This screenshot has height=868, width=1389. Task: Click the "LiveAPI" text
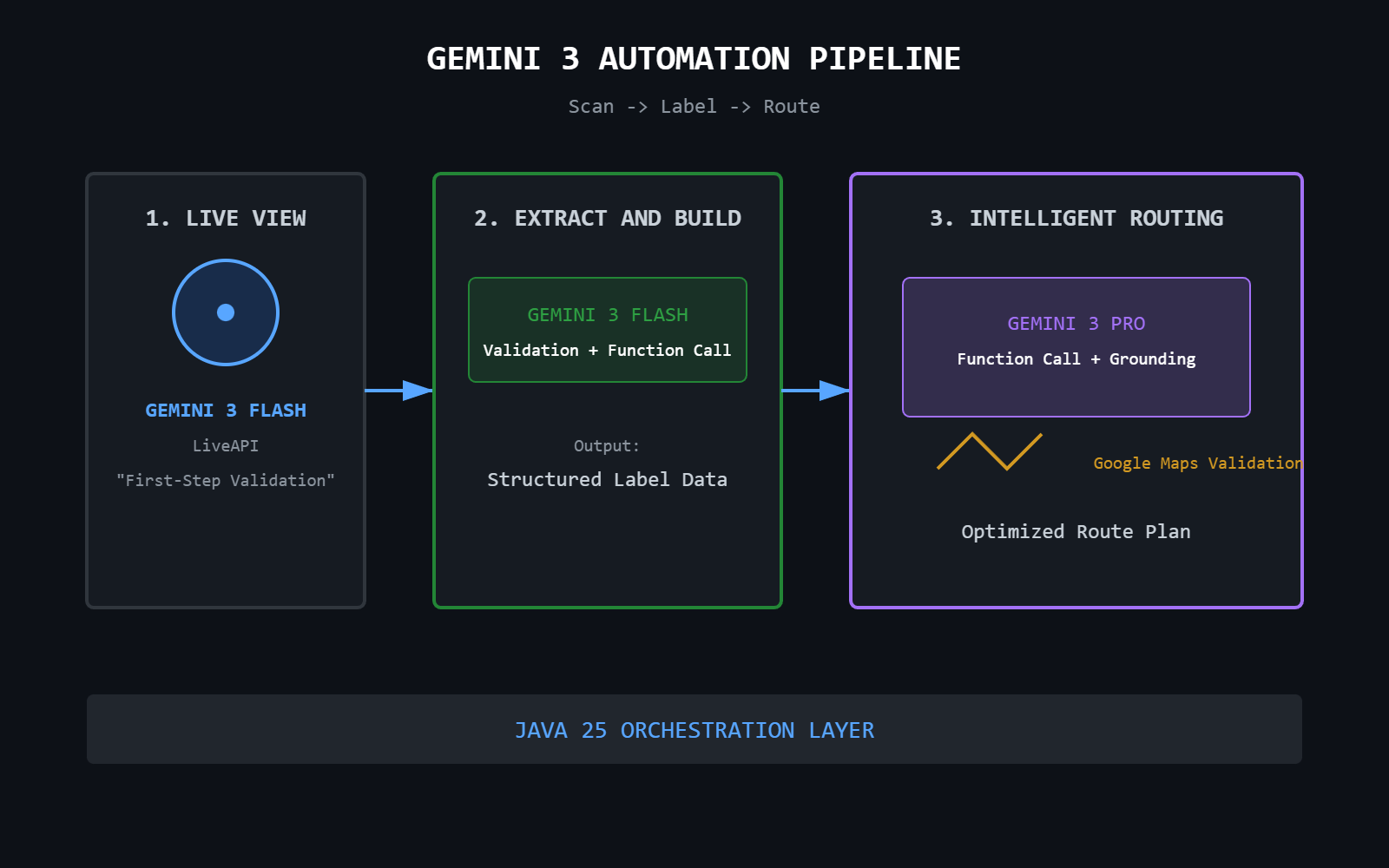tap(226, 446)
